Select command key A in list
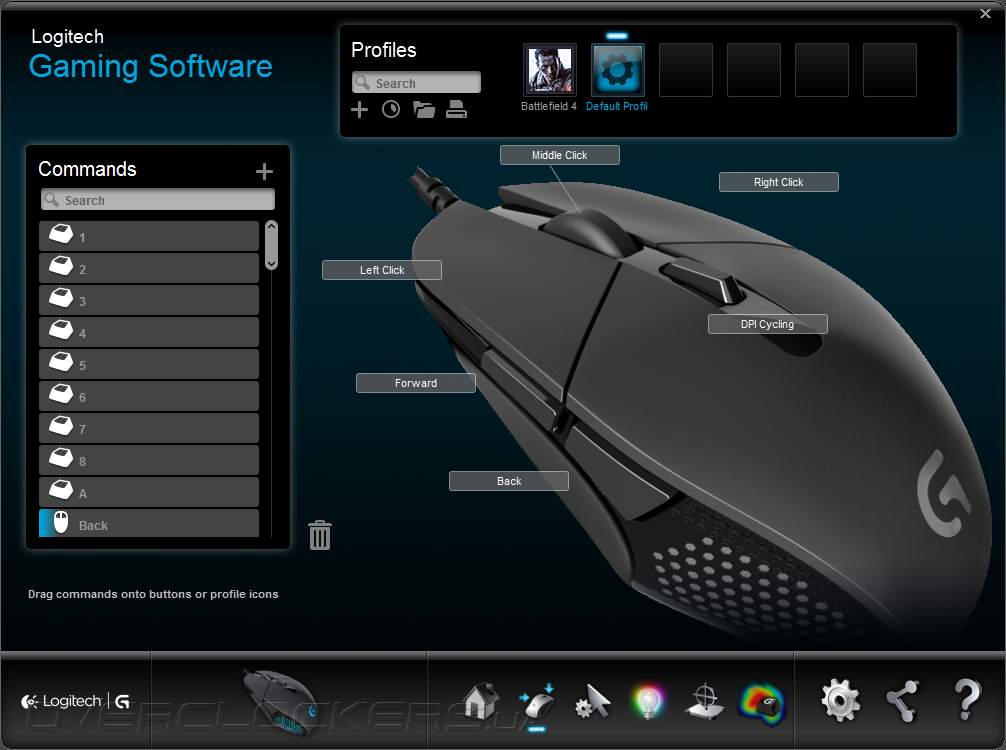Screen dimensions: 1006x750 tap(149, 492)
